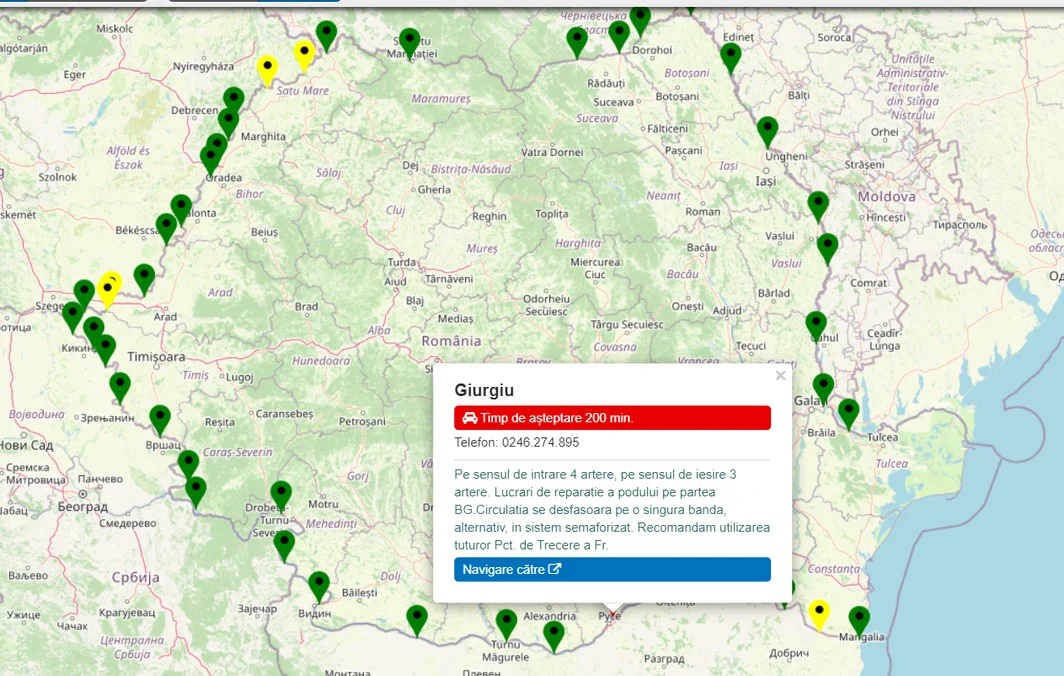Screen dimensions: 1064x676
Task: Click the Timișoara city label
Action: coord(156,357)
